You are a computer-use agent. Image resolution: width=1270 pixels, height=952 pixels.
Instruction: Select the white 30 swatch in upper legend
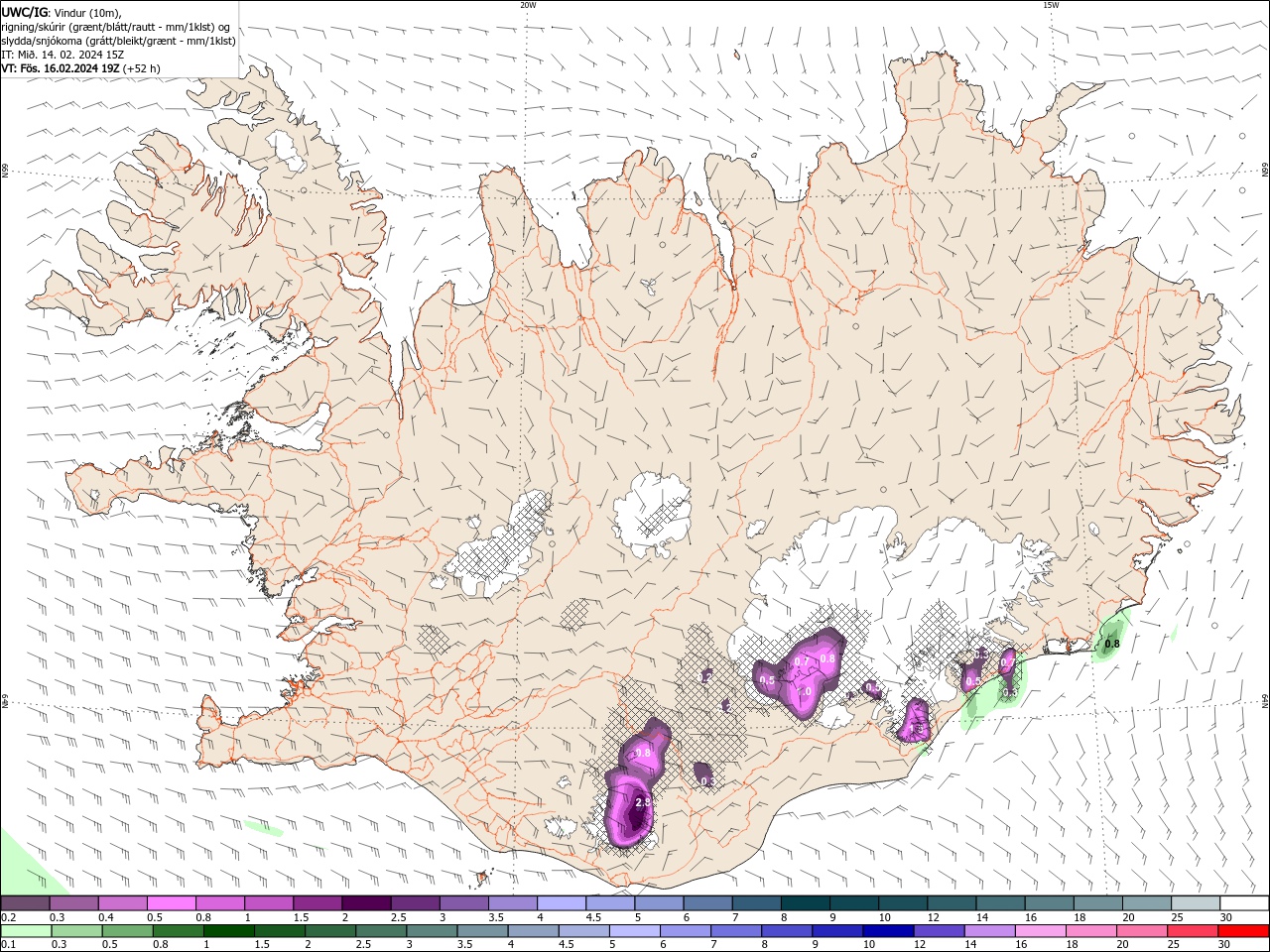click(1244, 903)
